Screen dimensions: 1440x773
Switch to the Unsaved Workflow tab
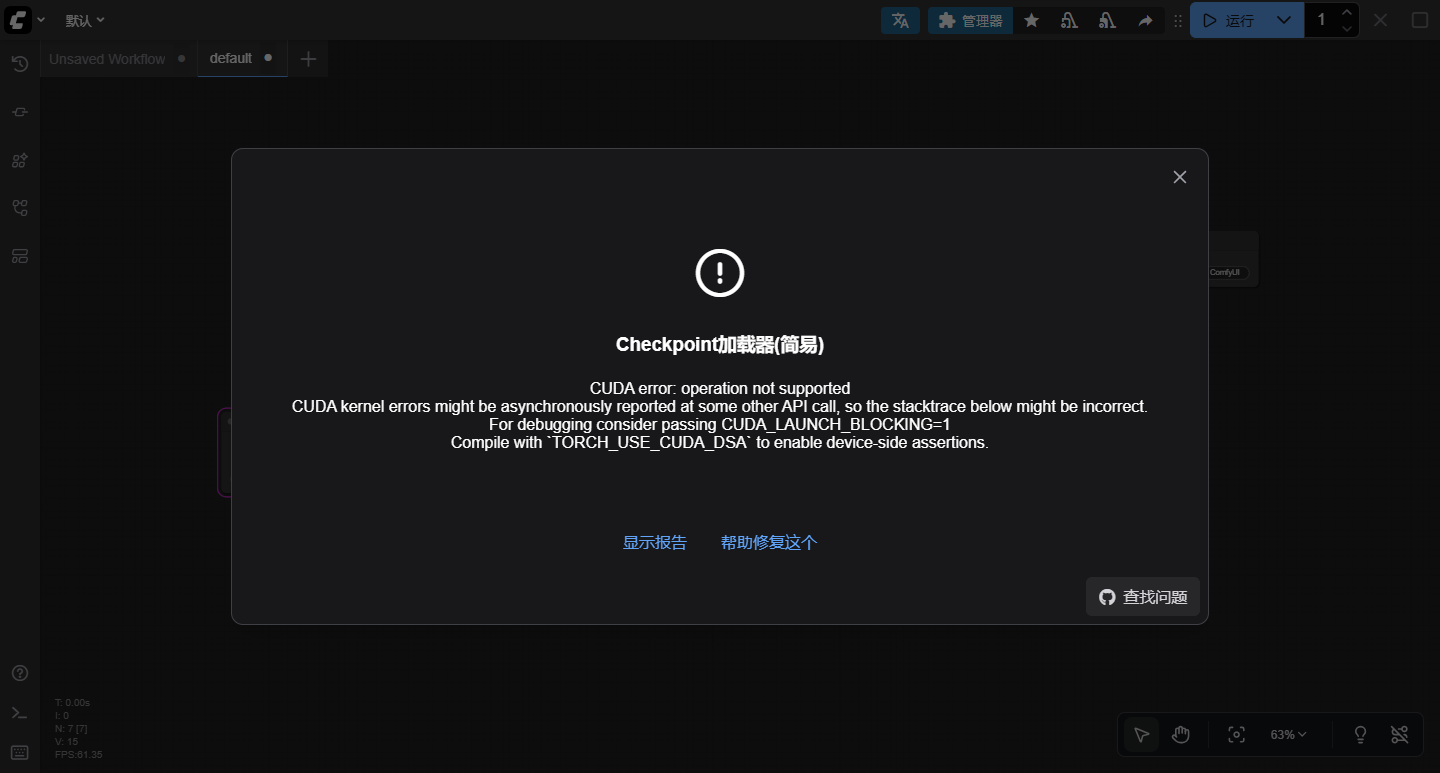click(107, 58)
